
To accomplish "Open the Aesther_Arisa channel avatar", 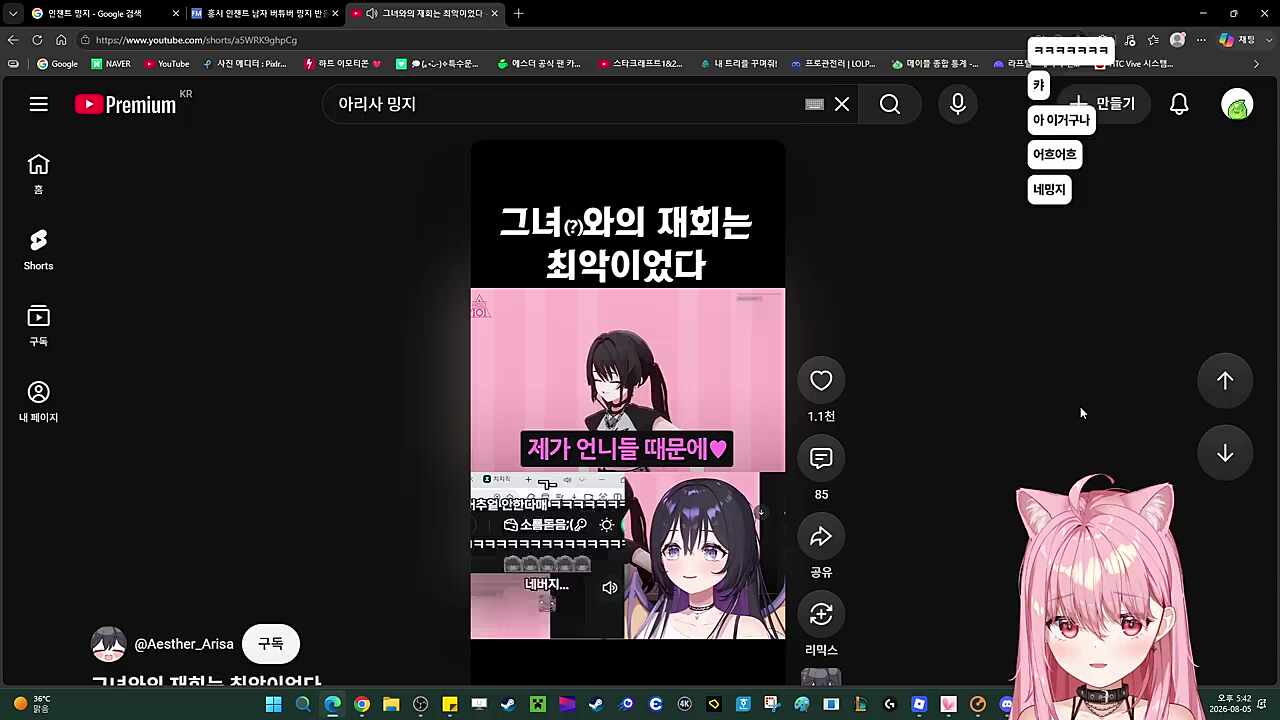I will coord(109,644).
